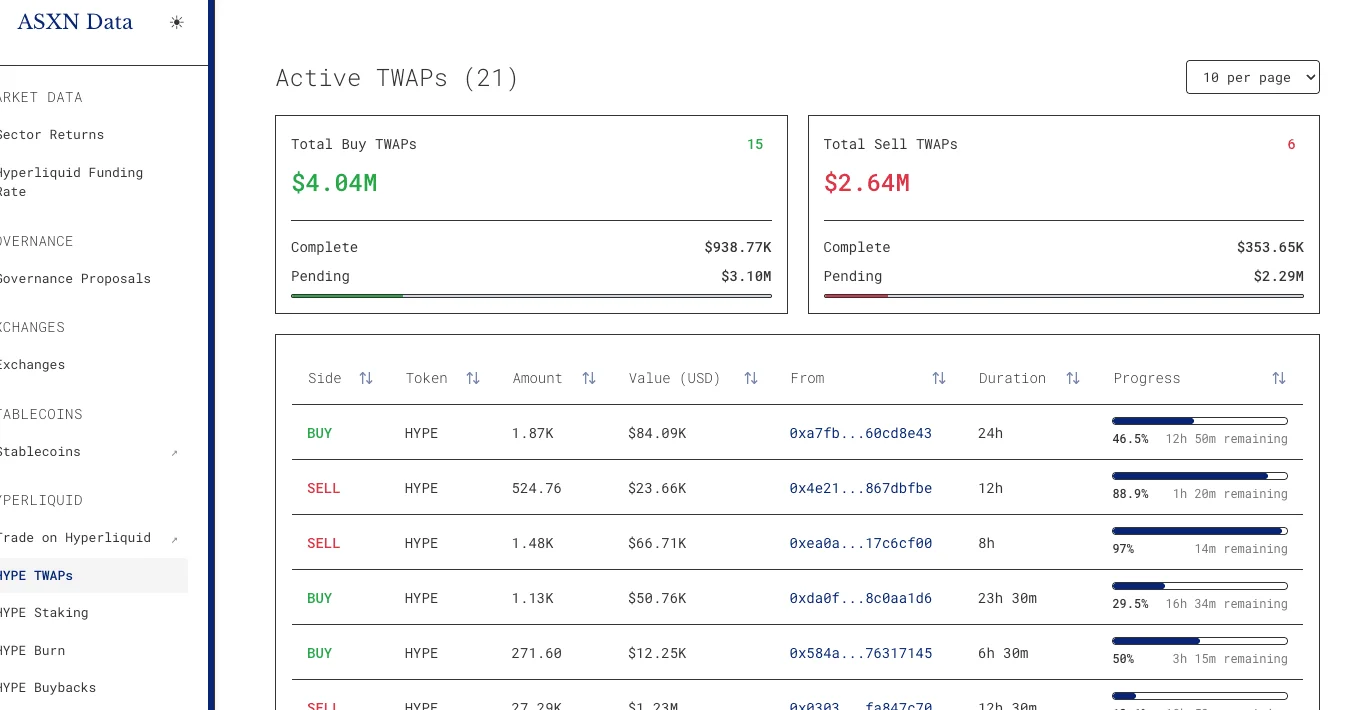
Task: Click external link arrow beside Stablecoins
Action: (x=174, y=453)
